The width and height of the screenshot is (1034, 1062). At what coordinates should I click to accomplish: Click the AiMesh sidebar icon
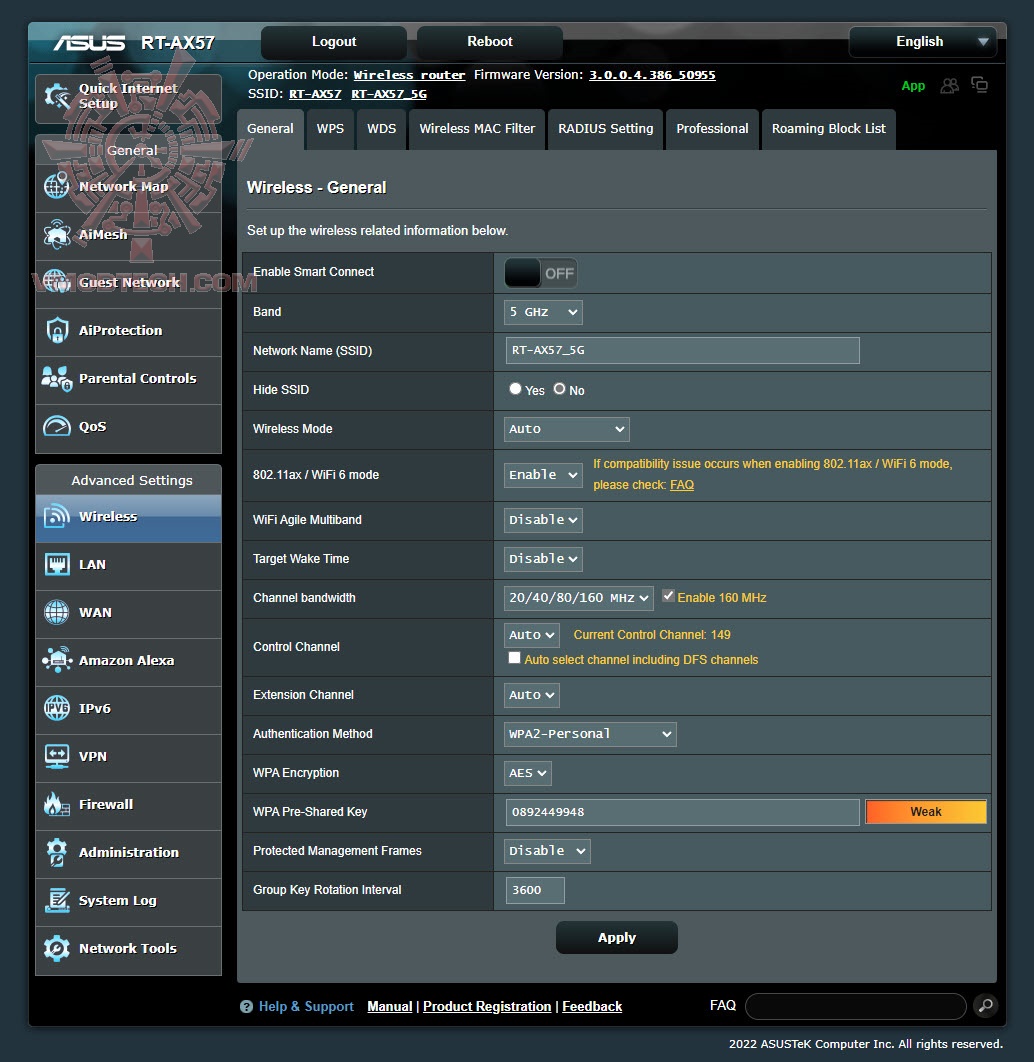coord(57,234)
